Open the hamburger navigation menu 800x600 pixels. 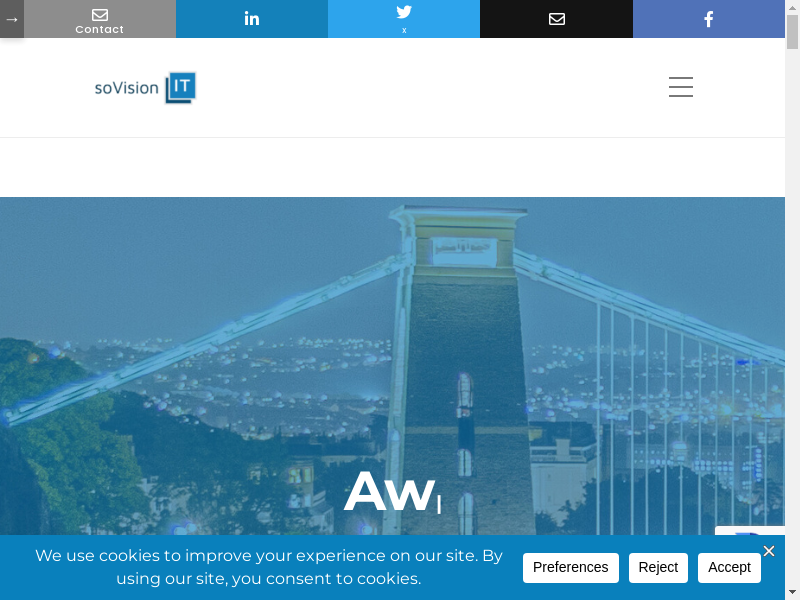[681, 87]
